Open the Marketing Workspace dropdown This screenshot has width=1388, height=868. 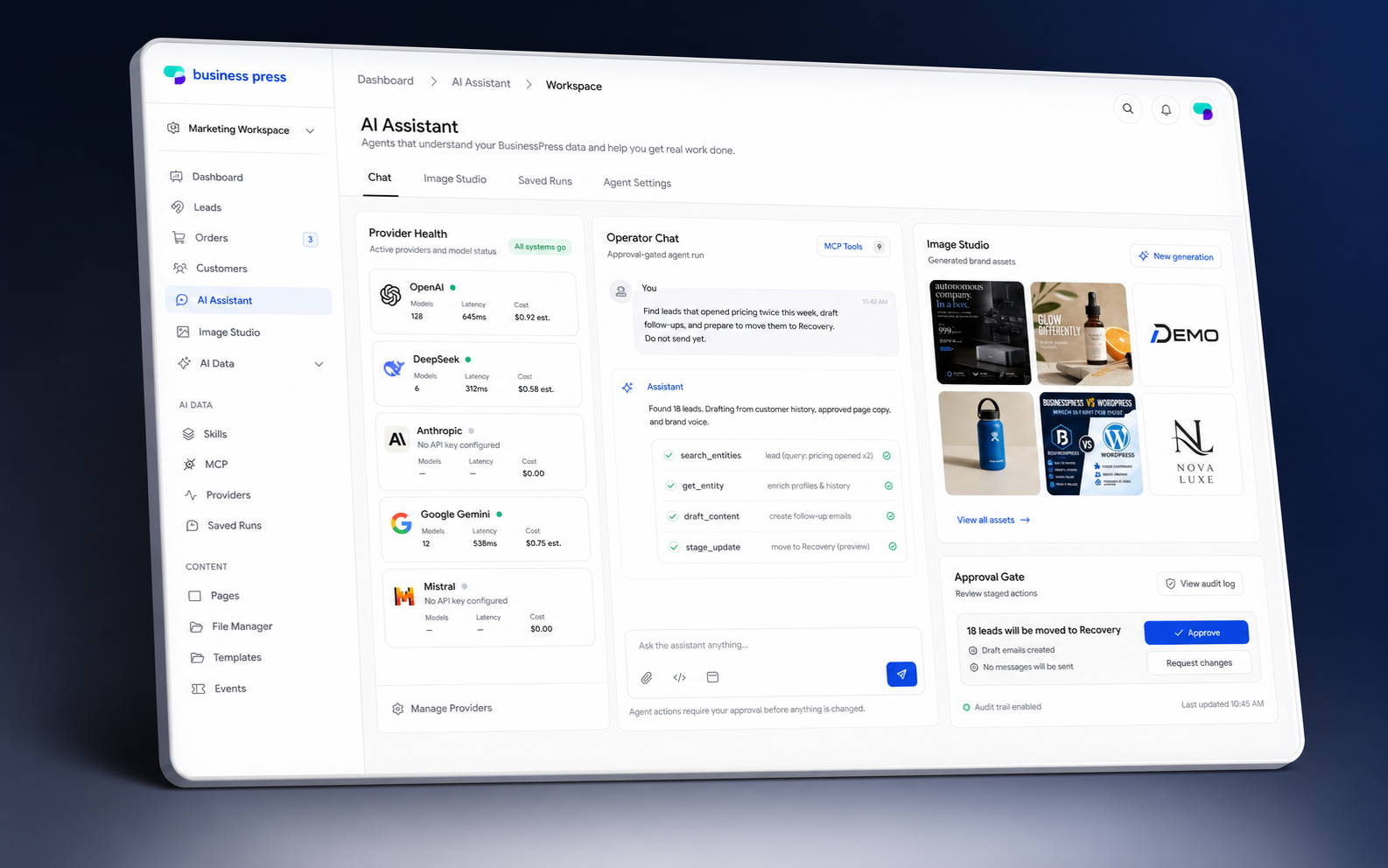[242, 129]
